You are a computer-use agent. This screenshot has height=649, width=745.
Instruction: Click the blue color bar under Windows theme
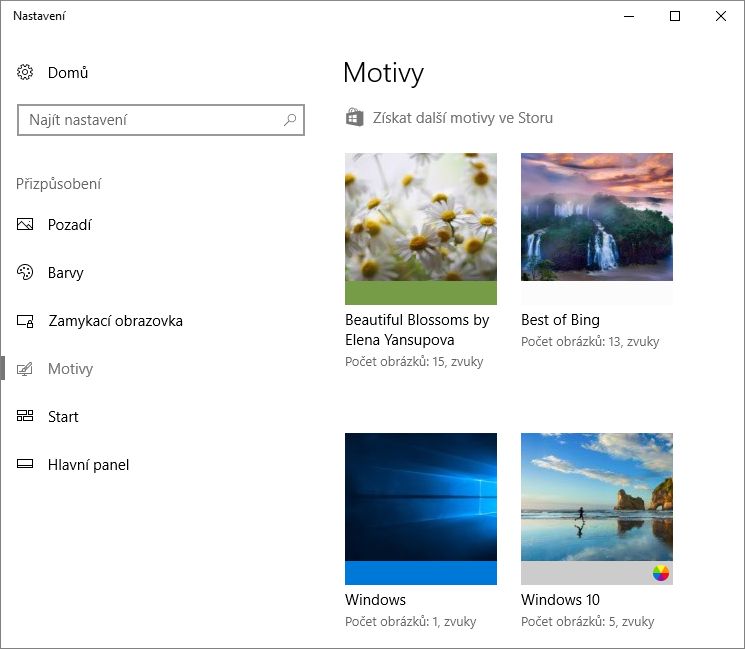420,573
